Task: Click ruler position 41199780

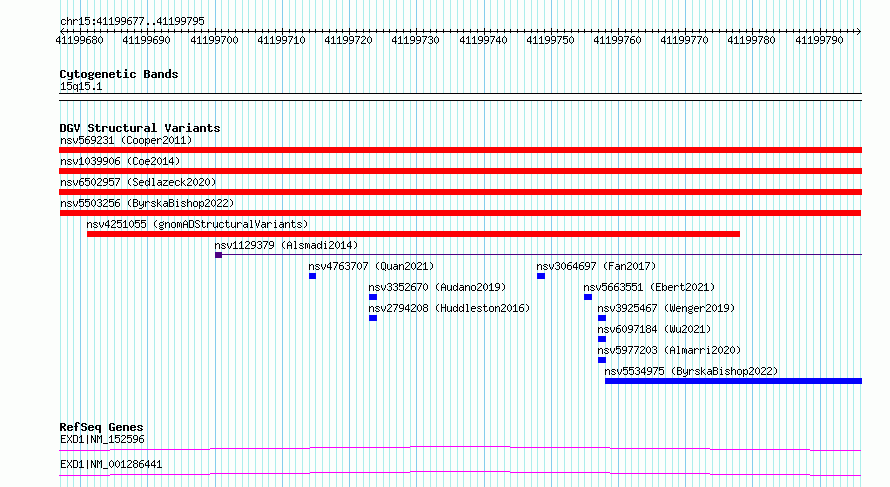Action: pos(752,40)
